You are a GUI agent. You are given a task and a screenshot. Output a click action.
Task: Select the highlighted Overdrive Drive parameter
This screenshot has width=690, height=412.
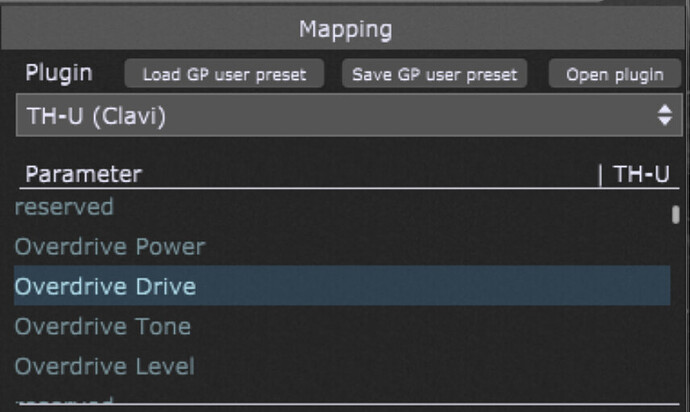(x=342, y=286)
